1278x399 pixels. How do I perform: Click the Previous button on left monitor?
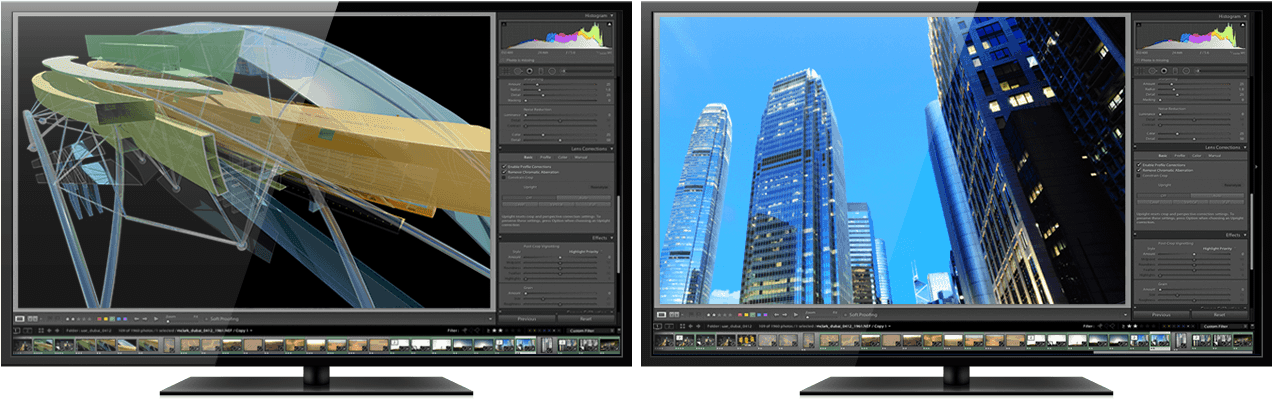pyautogui.click(x=526, y=319)
